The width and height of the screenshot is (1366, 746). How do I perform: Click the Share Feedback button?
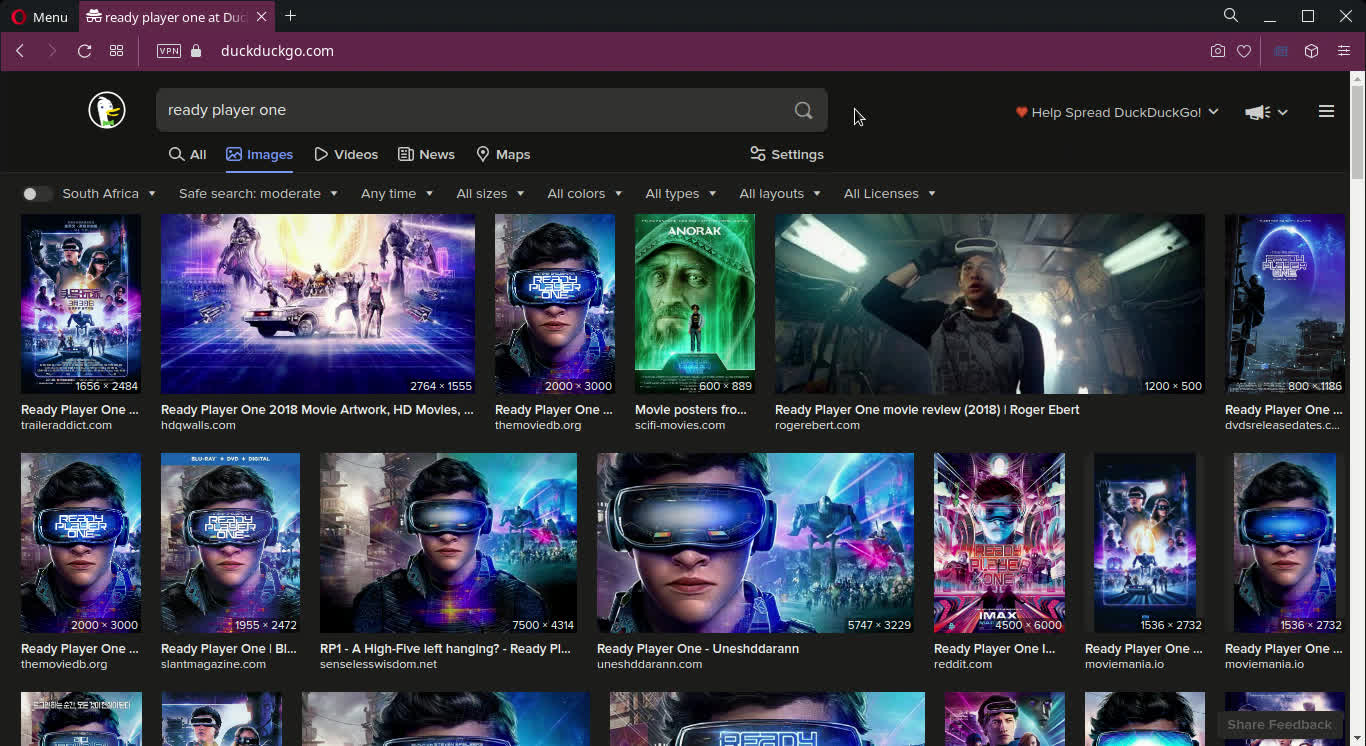click(1279, 724)
